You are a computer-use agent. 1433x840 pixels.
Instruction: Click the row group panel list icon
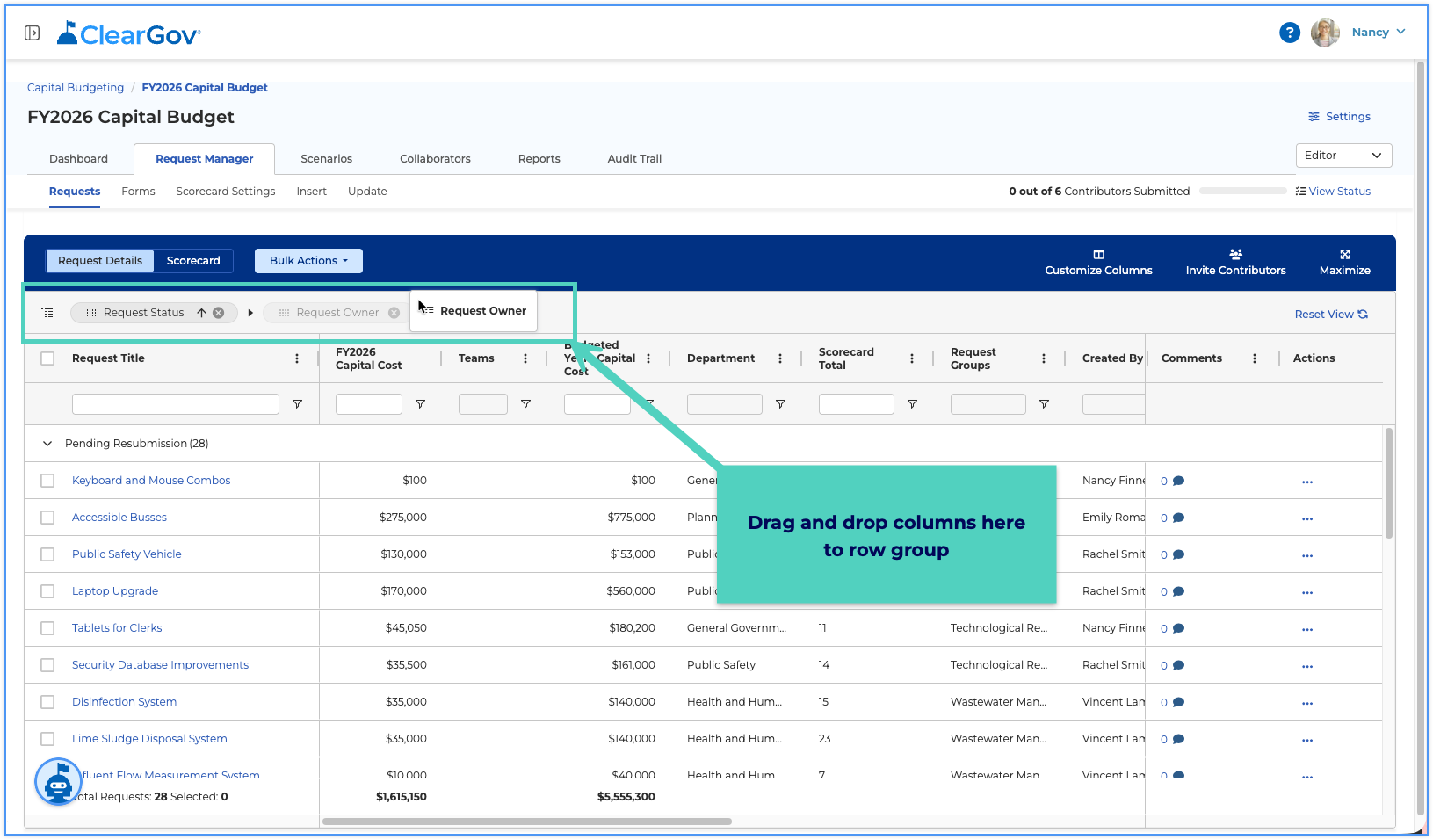pyautogui.click(x=47, y=313)
